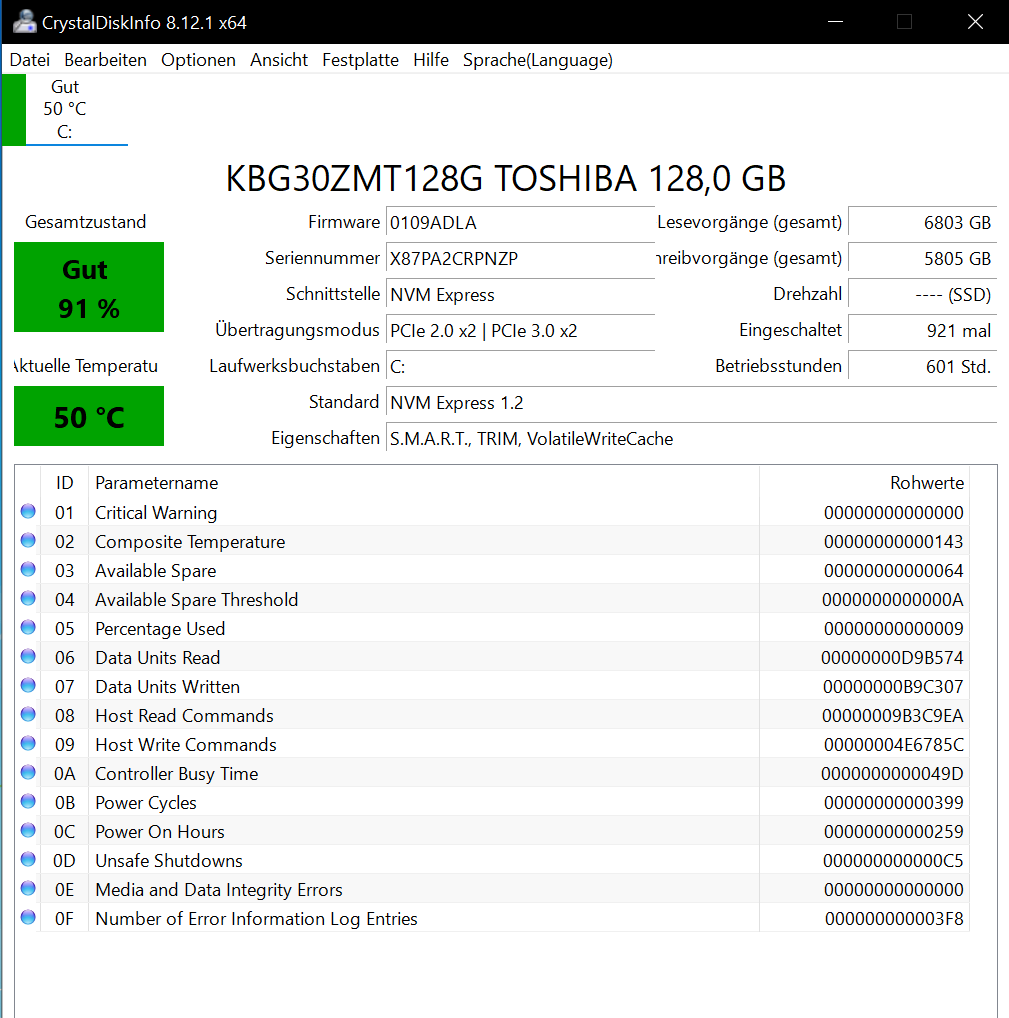Click the Firmware field 0109ADLA

pos(520,223)
